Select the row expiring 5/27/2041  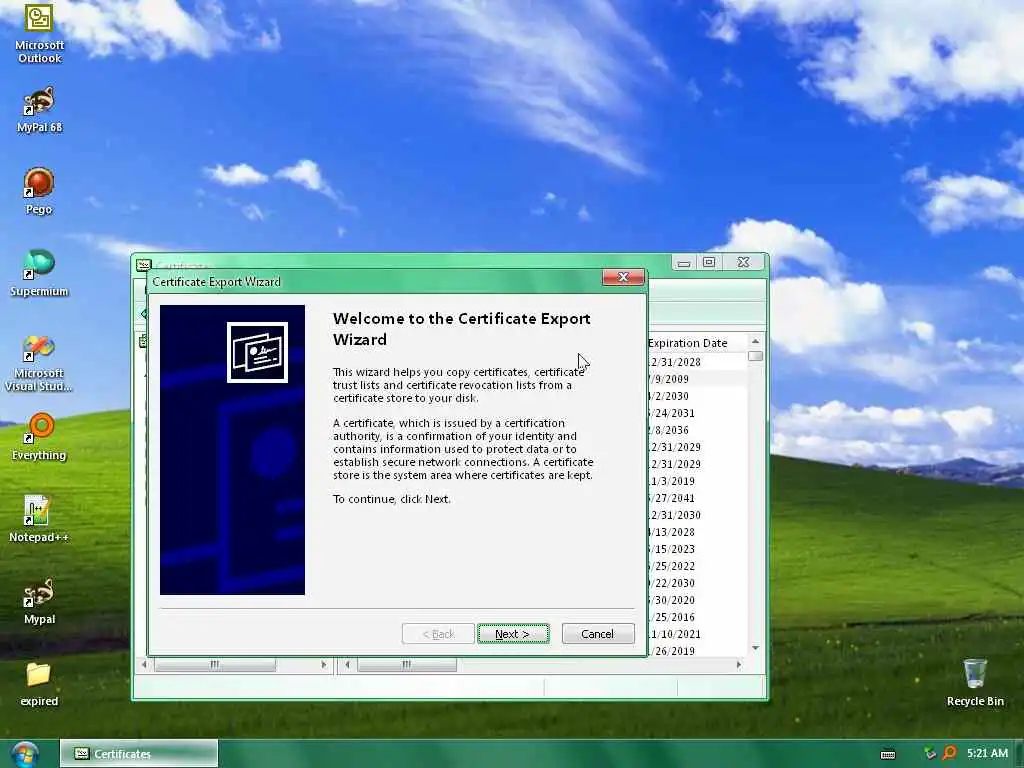[x=697, y=498]
